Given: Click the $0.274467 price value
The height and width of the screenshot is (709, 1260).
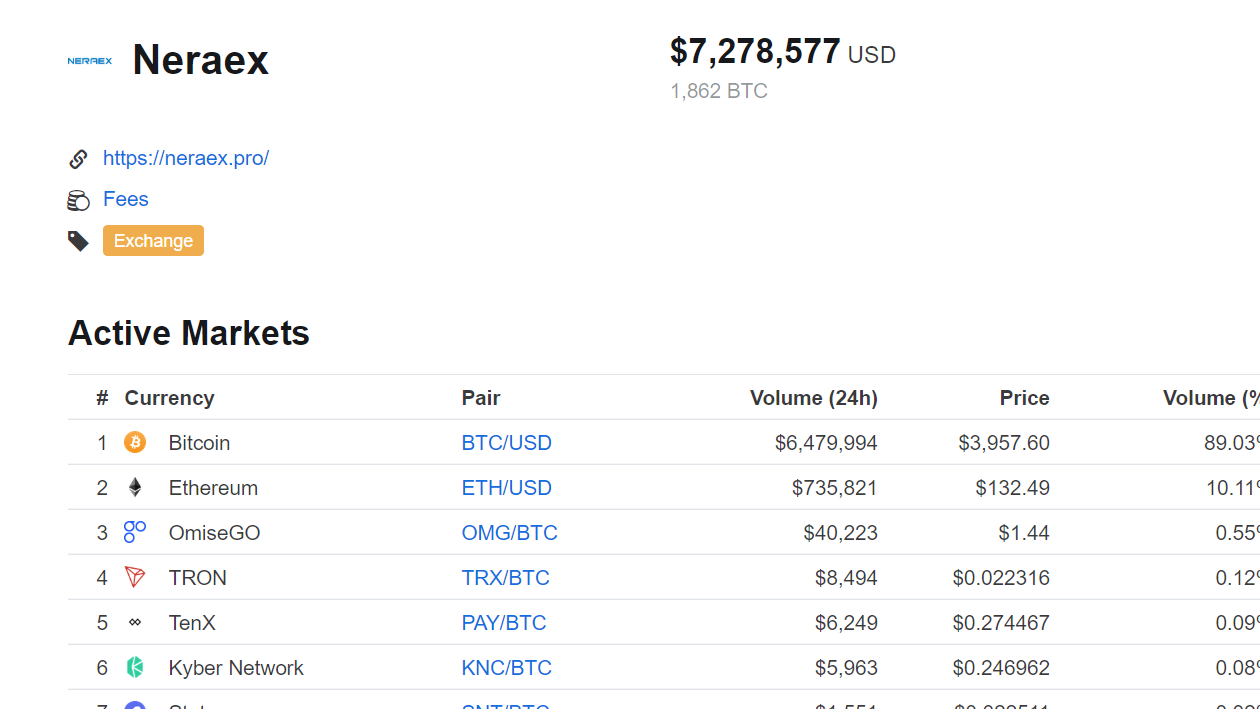Looking at the screenshot, I should [x=1001, y=622].
